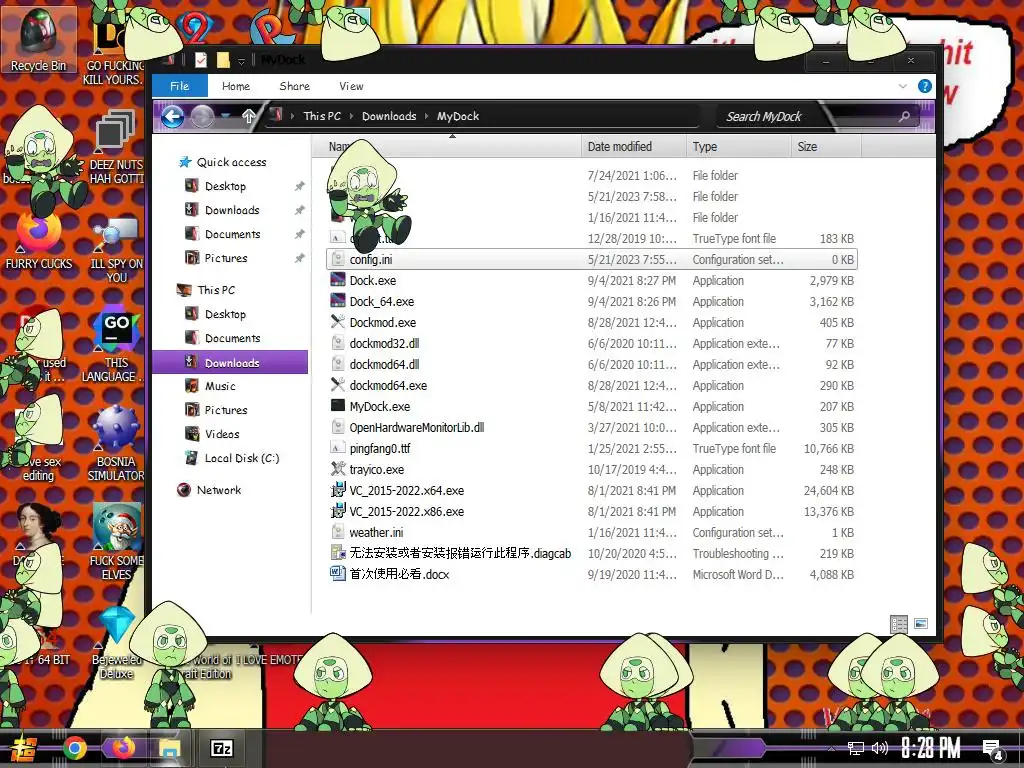Open the quick access toolbar dropdown arrow
Viewport: 1024px width, 768px height.
point(241,61)
